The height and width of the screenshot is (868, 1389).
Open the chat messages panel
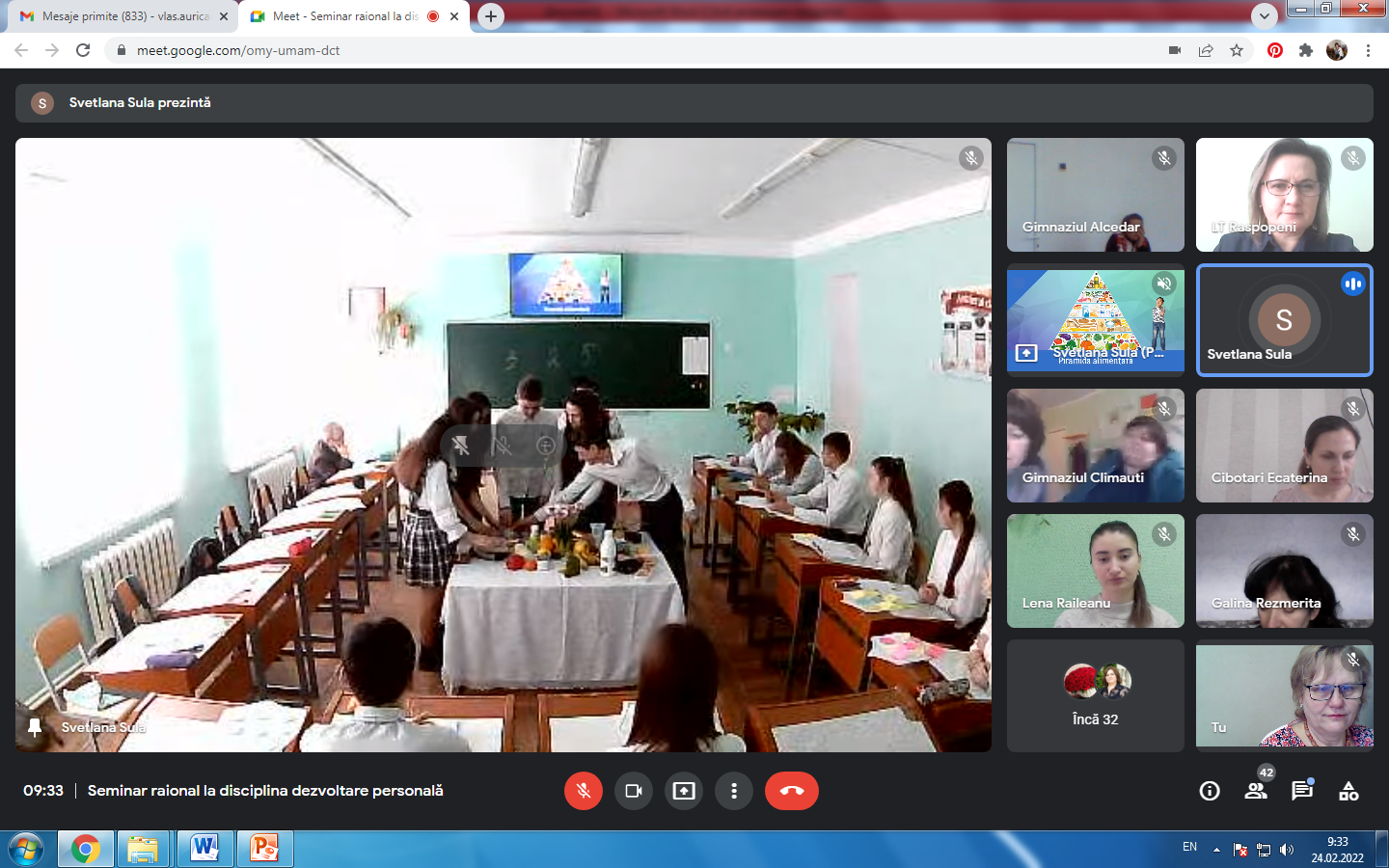(1302, 791)
